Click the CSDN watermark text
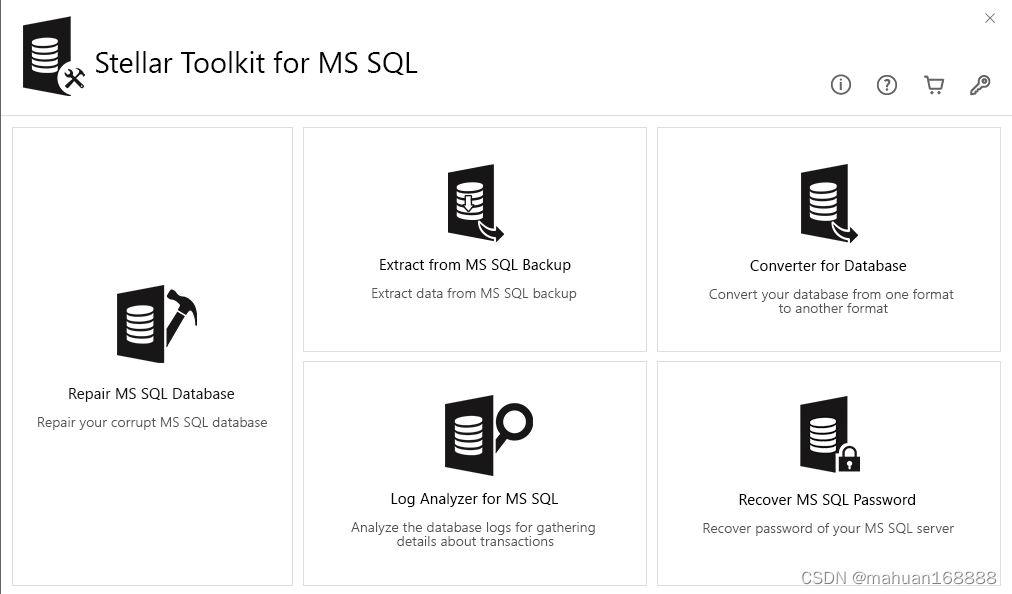The image size is (1012, 594). click(899, 577)
